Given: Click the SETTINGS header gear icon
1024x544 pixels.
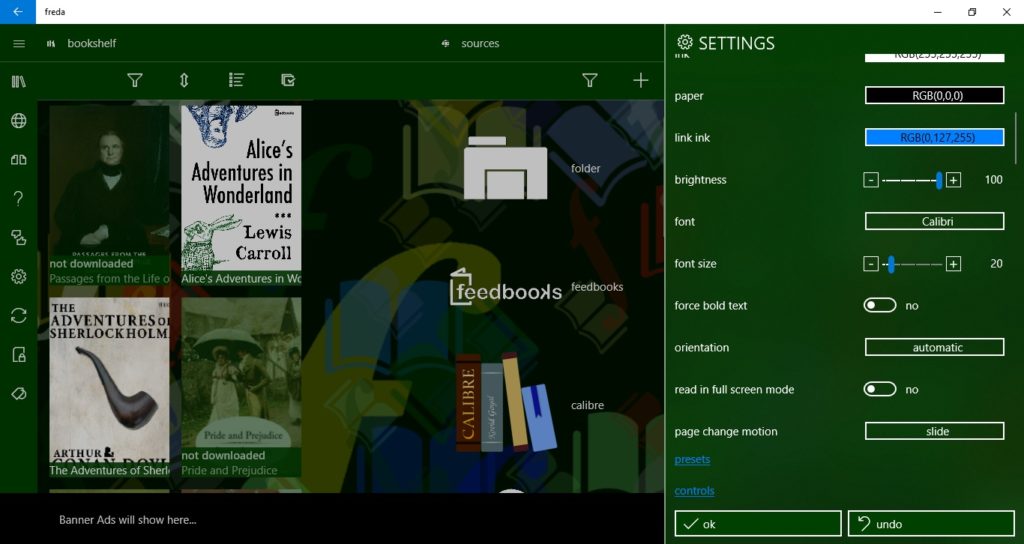Looking at the screenshot, I should pyautogui.click(x=684, y=42).
